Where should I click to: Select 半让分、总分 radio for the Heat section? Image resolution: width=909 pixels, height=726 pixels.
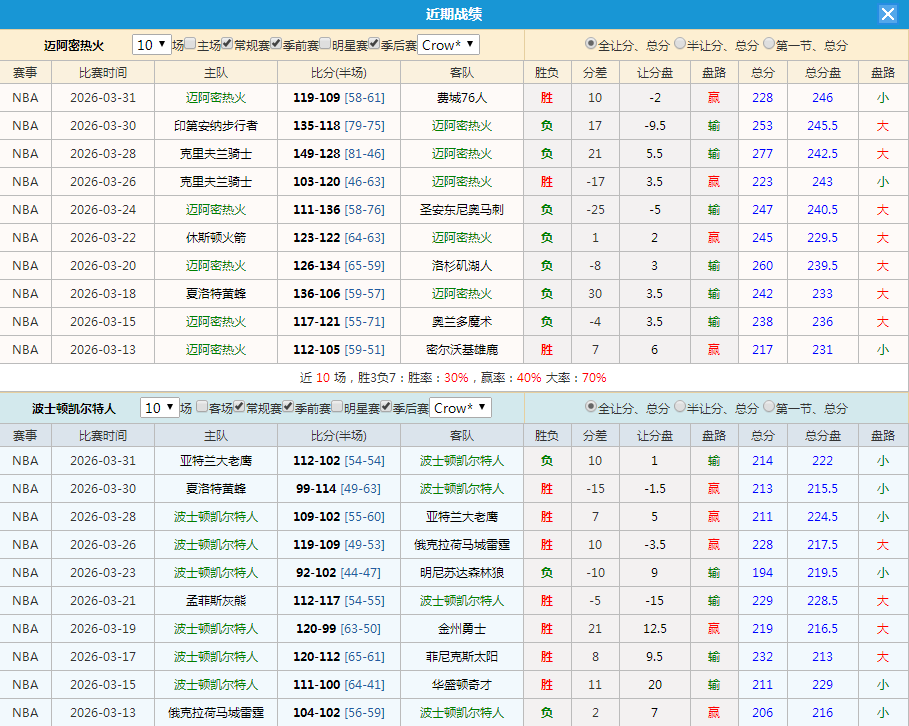pyautogui.click(x=678, y=44)
